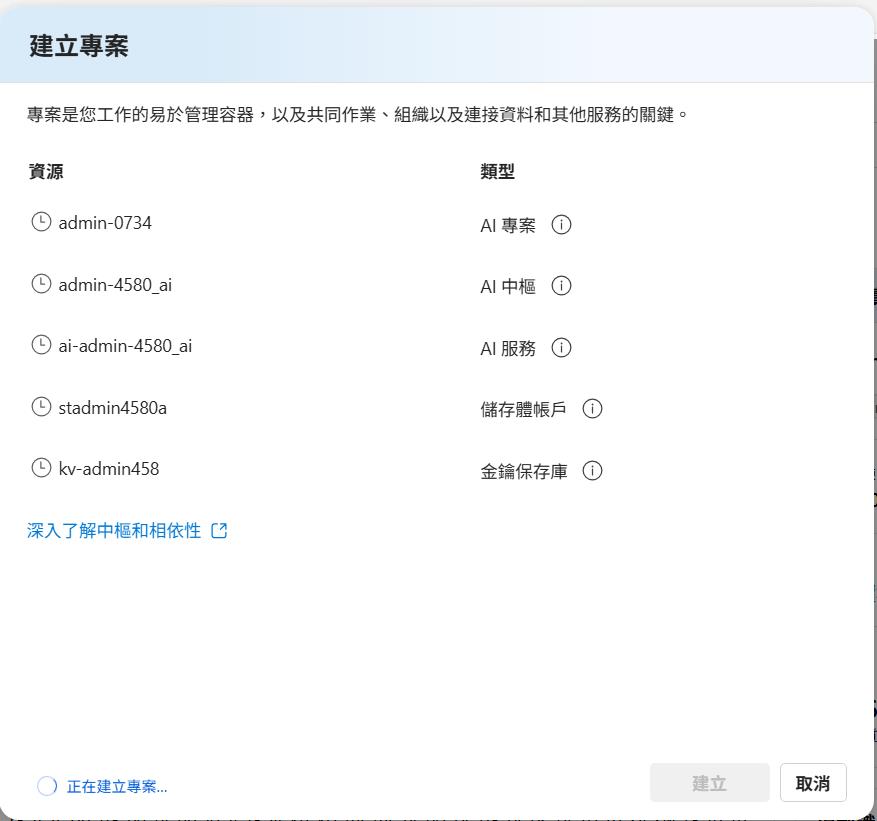Image resolution: width=877 pixels, height=821 pixels.
Task: View info icon for 金鑰保存庫
Action: point(592,471)
